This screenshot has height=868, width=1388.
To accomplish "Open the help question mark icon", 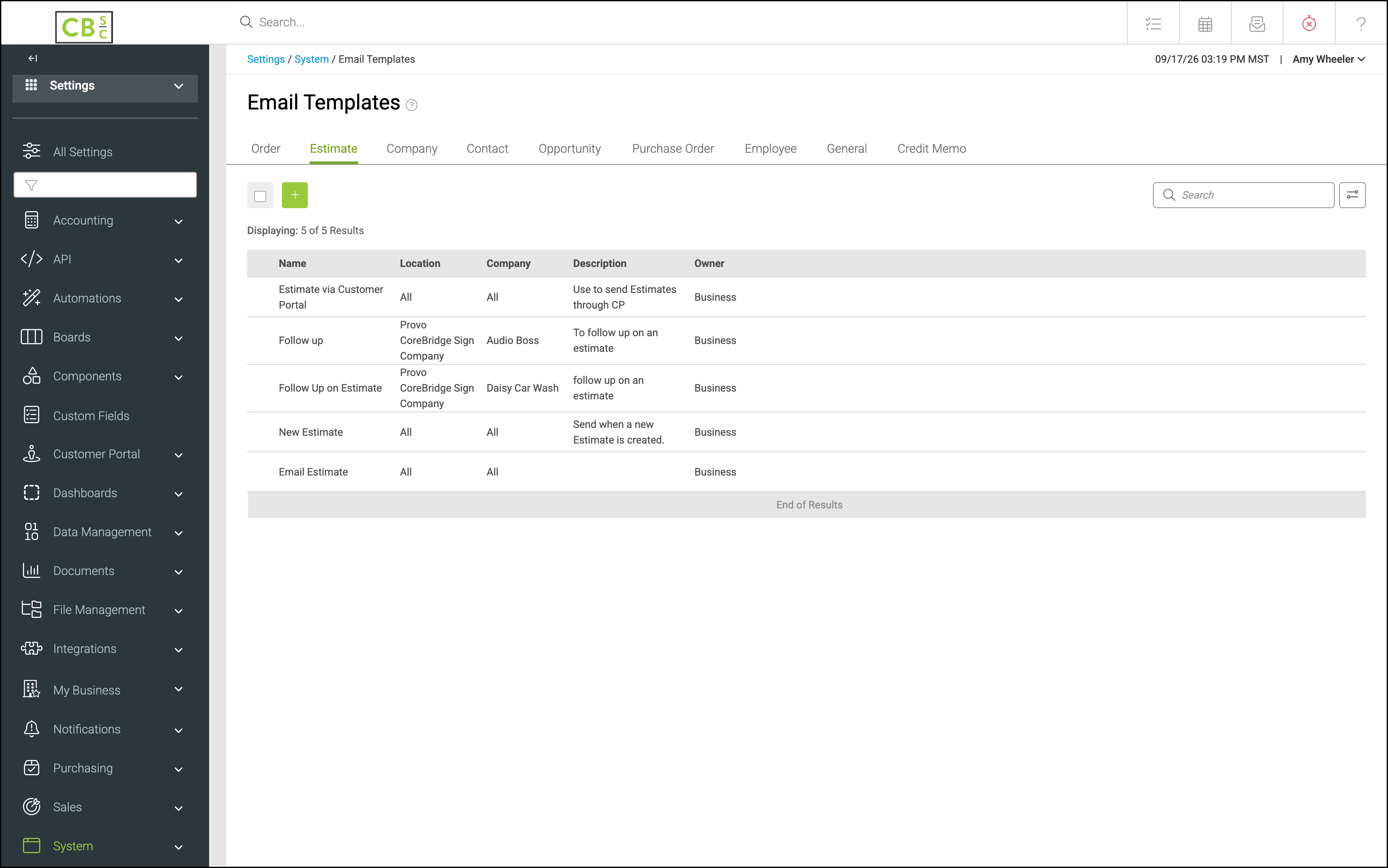I will (1360, 23).
